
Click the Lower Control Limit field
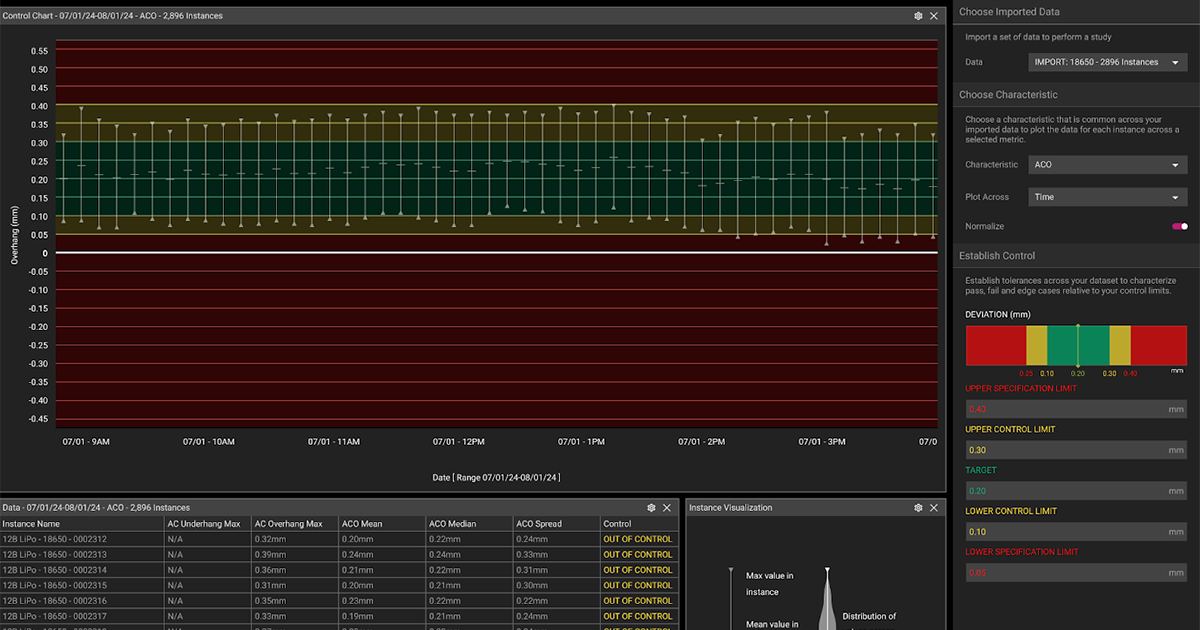[1076, 532]
